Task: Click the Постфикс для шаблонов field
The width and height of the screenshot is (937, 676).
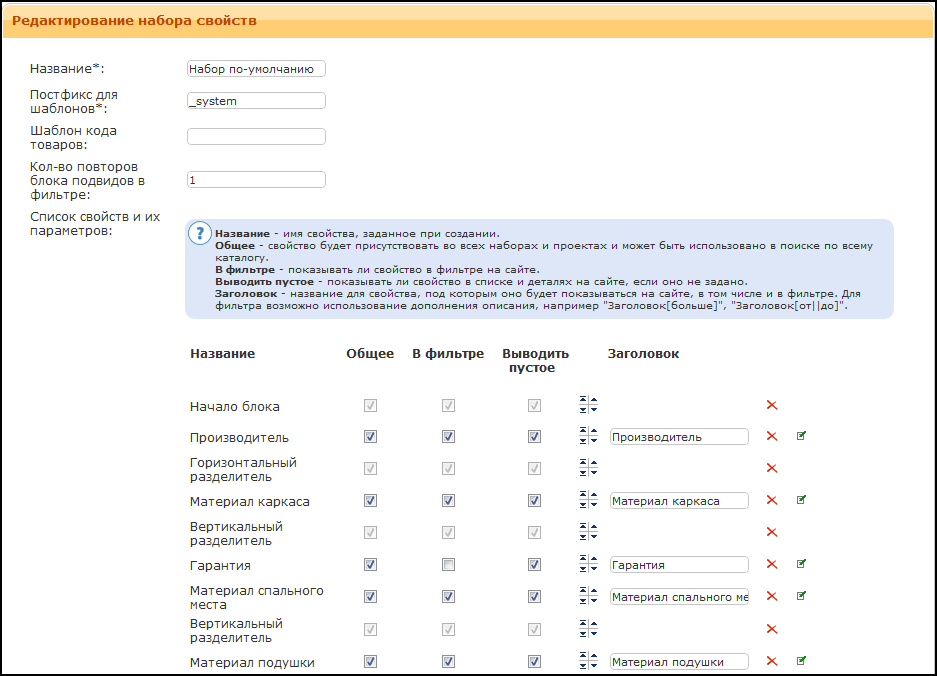Action: 256,100
